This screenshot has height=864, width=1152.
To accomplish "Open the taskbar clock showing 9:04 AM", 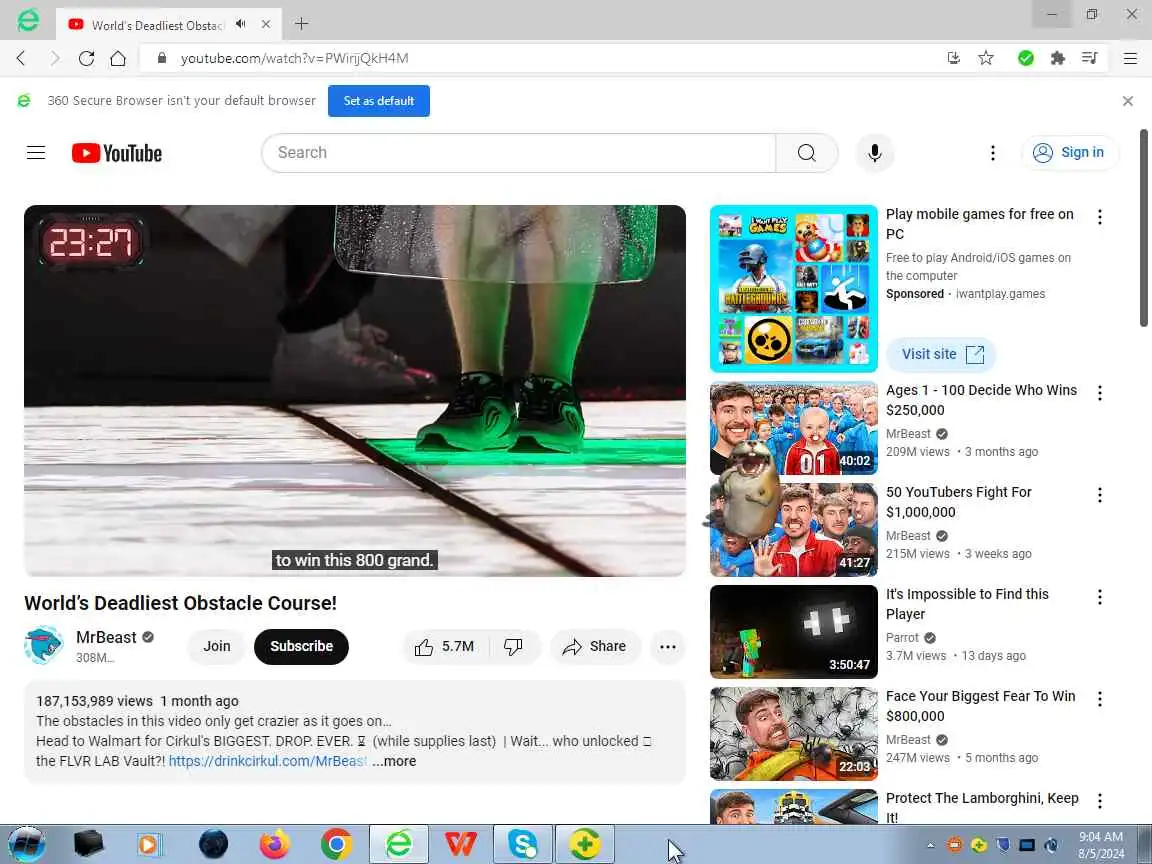I will point(1101,845).
